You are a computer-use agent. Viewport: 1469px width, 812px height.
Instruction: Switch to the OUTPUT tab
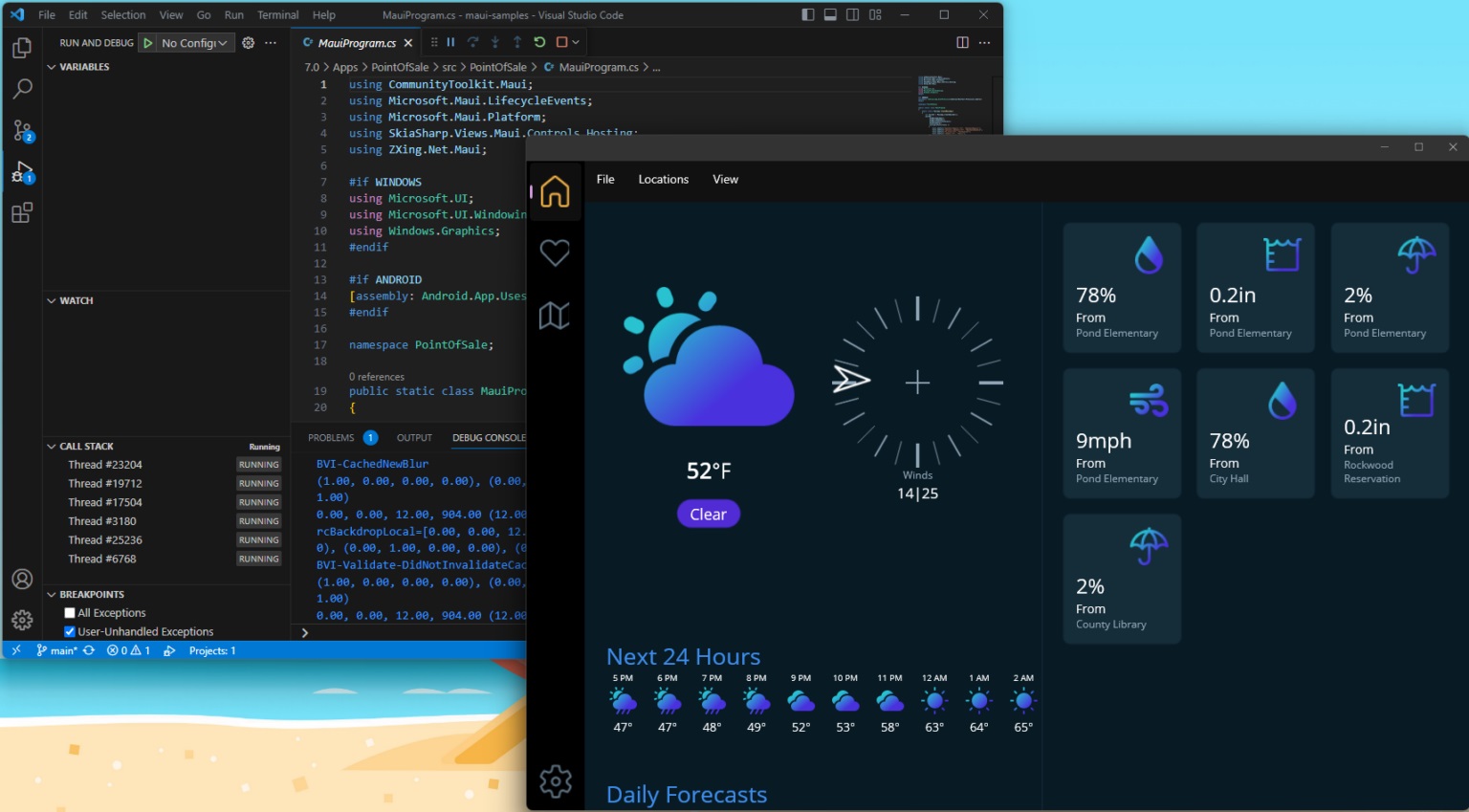[414, 437]
